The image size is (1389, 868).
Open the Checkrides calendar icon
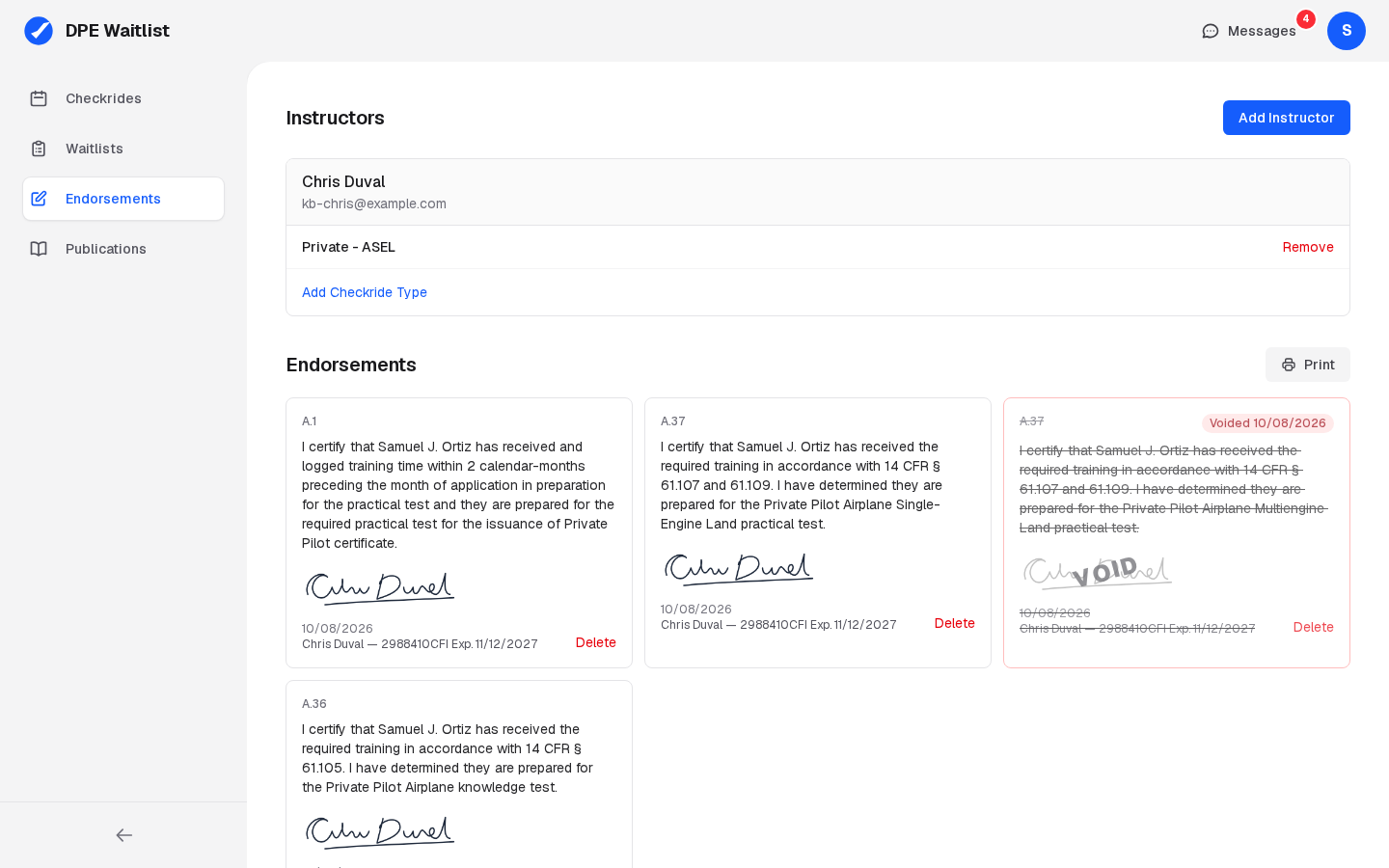pos(39,98)
